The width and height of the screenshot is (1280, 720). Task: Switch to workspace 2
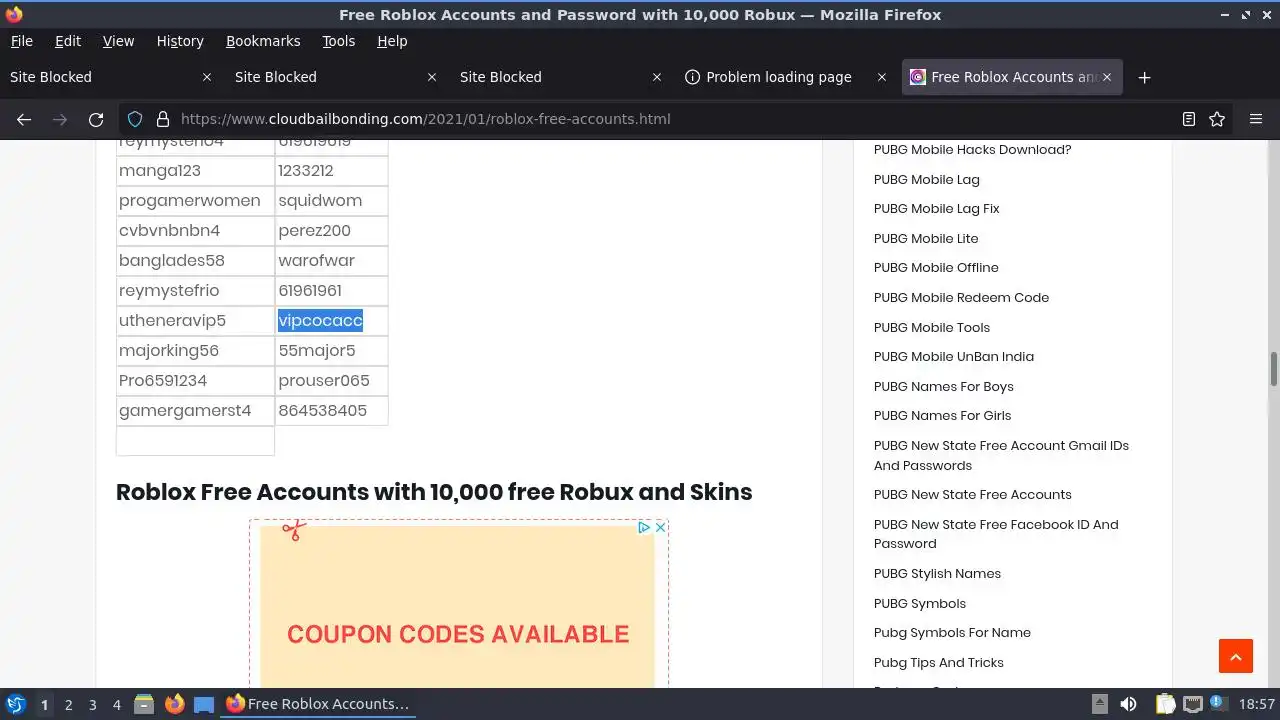coord(68,704)
